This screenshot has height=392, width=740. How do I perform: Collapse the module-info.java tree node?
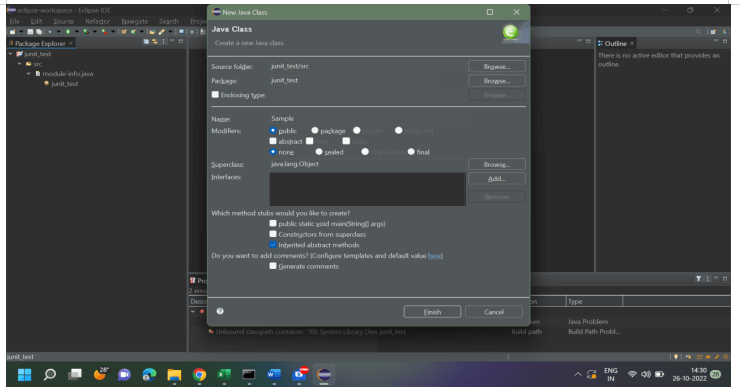coord(28,74)
